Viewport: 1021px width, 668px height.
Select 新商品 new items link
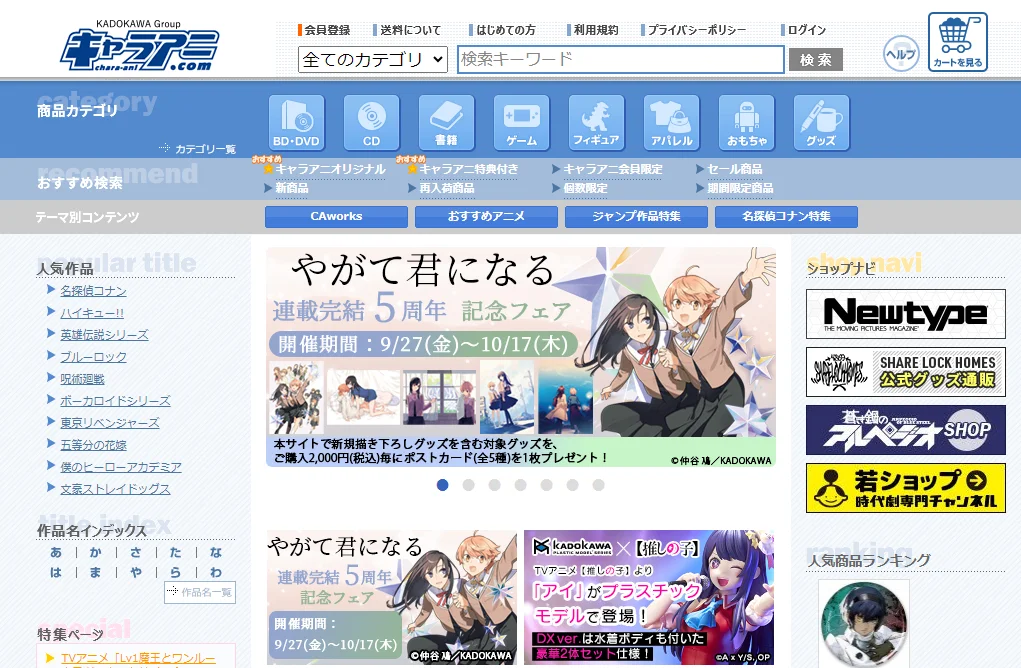pos(292,188)
